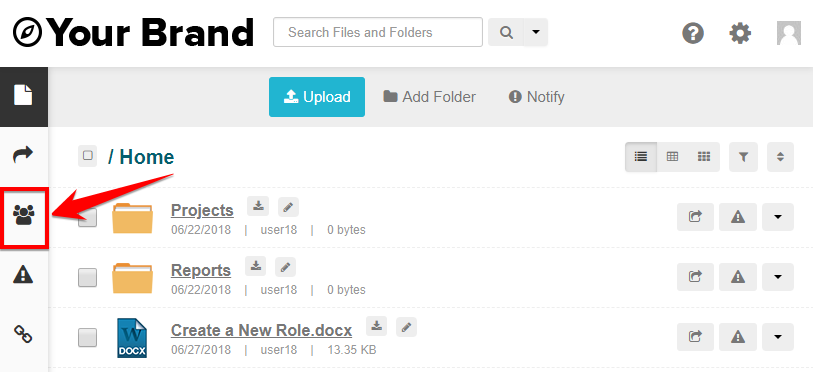Switch to the list view layout
Image resolution: width=813 pixels, height=372 pixels.
pyautogui.click(x=641, y=157)
